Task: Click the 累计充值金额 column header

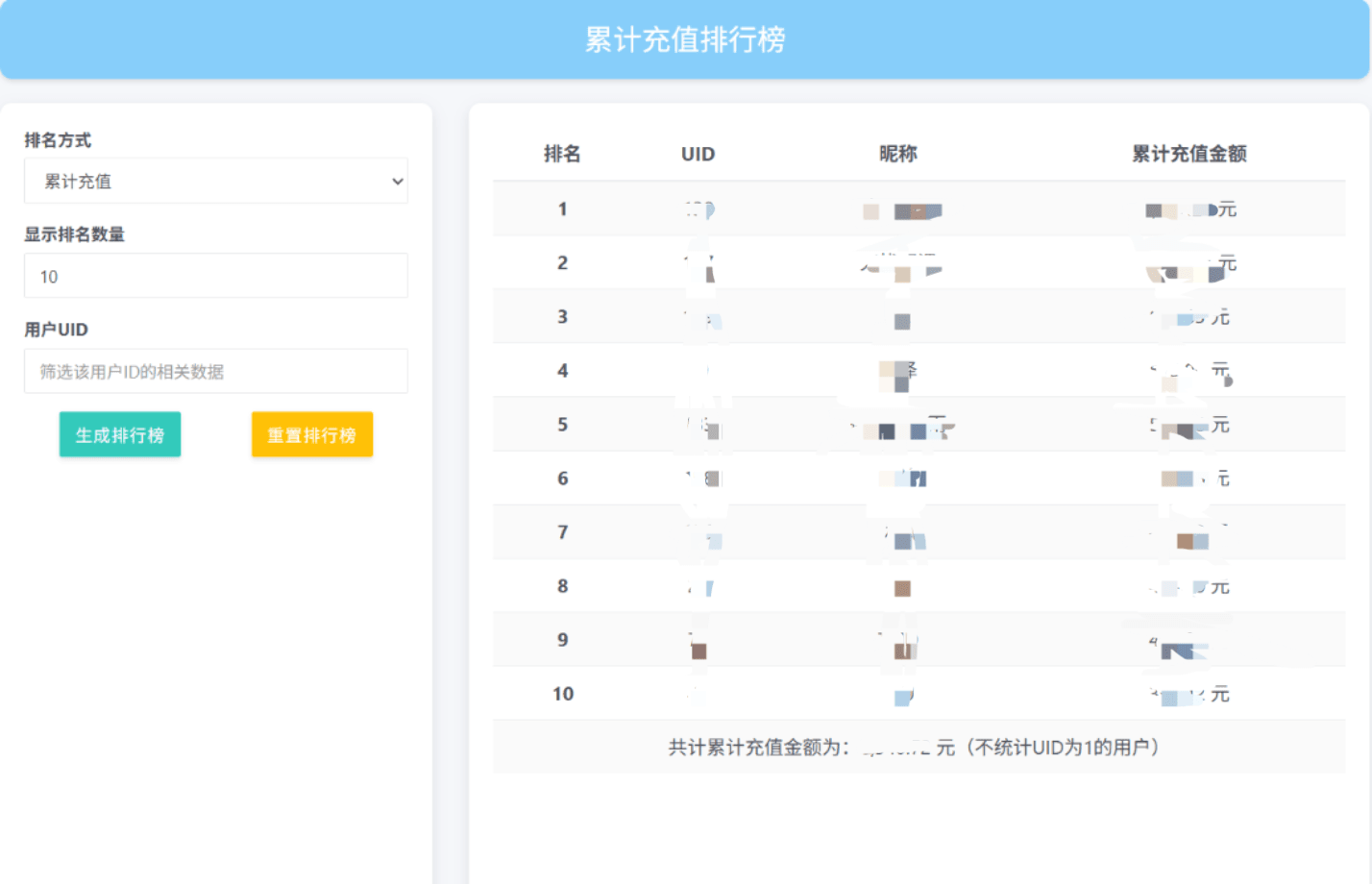Action: click(1188, 154)
